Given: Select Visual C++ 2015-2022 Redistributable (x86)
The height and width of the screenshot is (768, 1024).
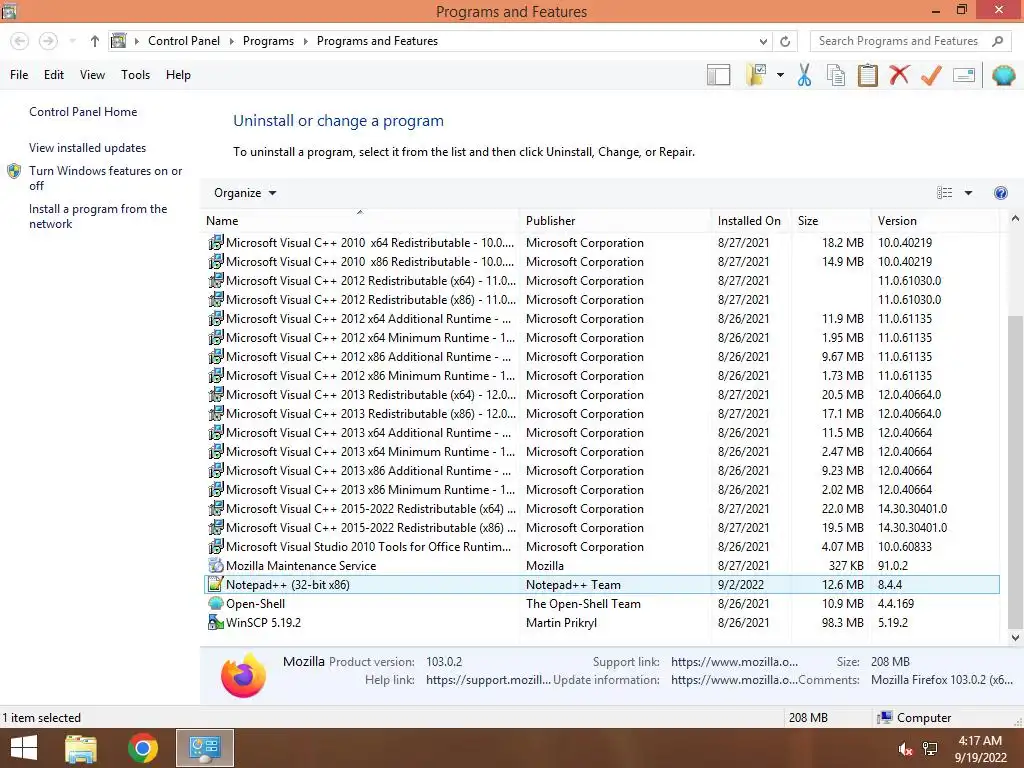Looking at the screenshot, I should 601,528.
